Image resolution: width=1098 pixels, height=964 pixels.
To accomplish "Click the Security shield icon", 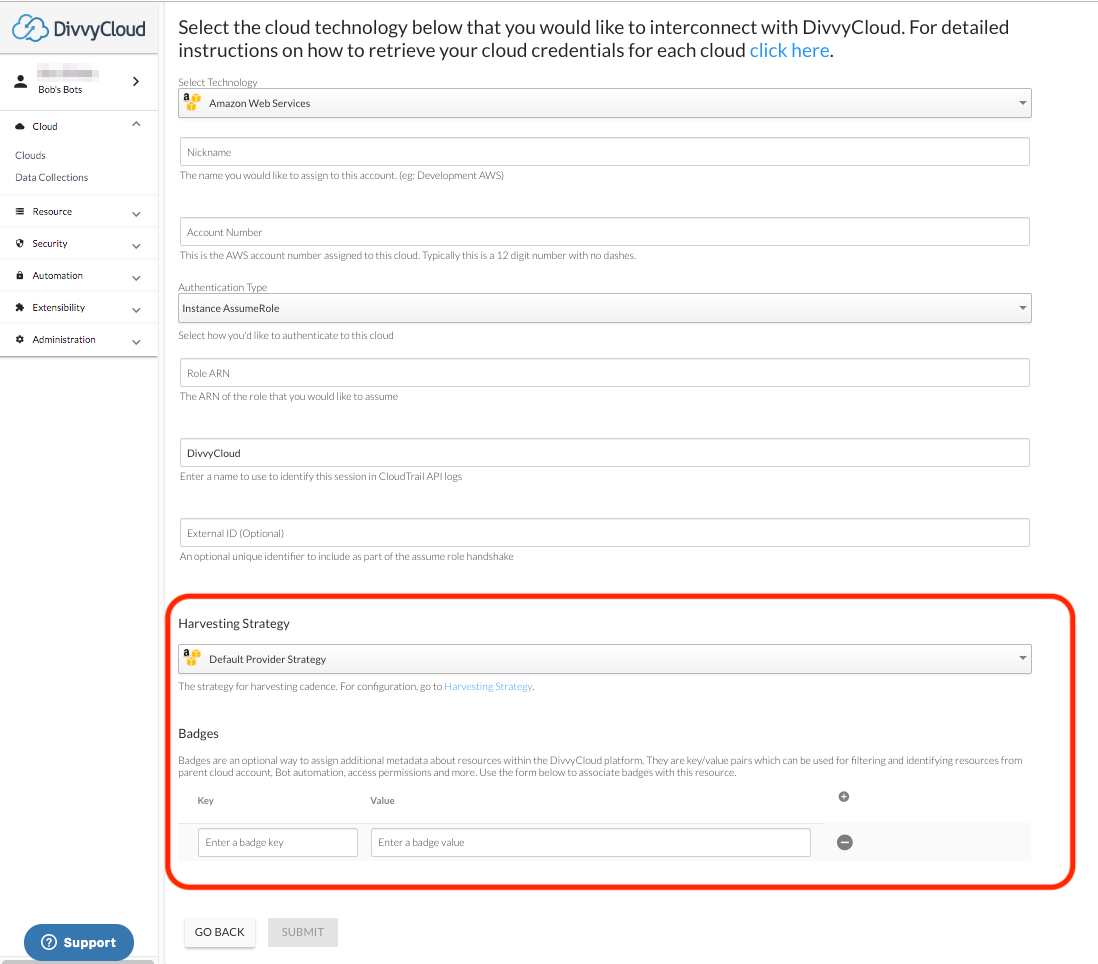I will click(x=20, y=244).
